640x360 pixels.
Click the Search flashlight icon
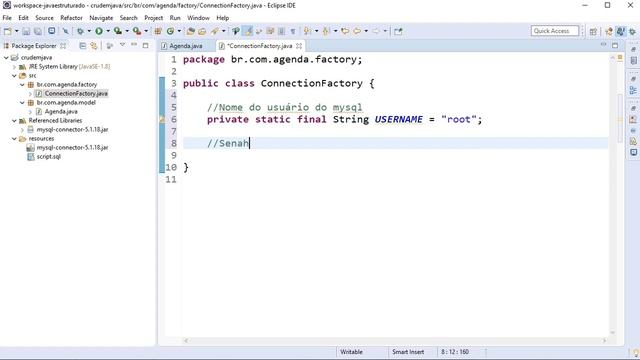[214, 31]
